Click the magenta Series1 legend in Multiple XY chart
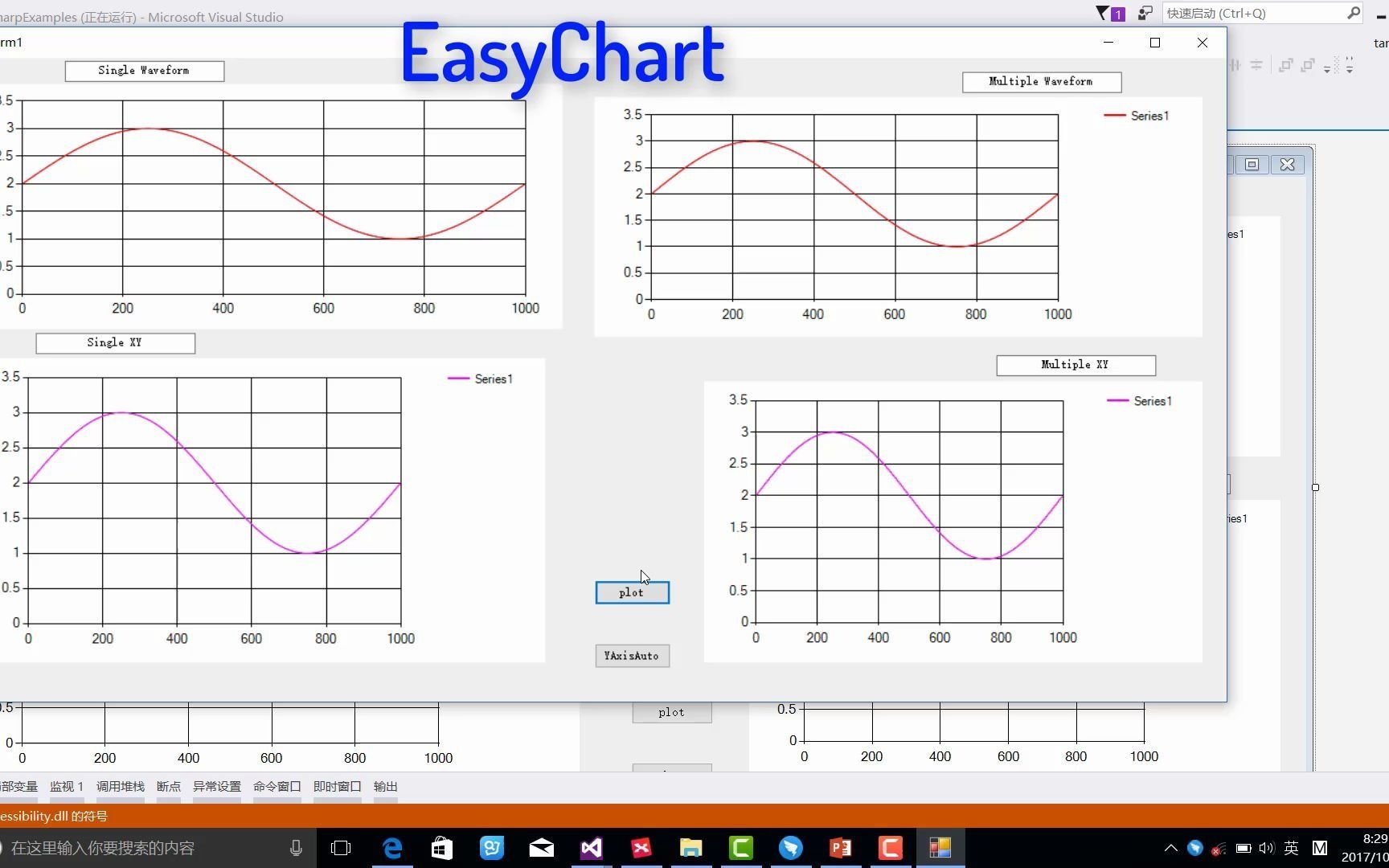The width and height of the screenshot is (1389, 868). [1139, 401]
